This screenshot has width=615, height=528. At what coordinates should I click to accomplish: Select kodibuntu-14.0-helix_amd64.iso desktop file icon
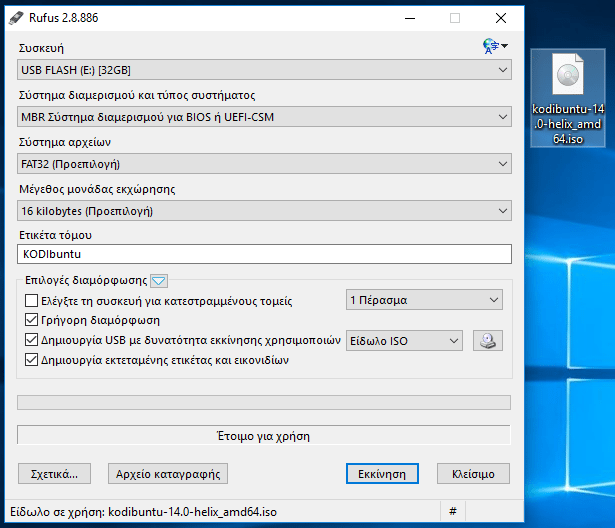568,98
